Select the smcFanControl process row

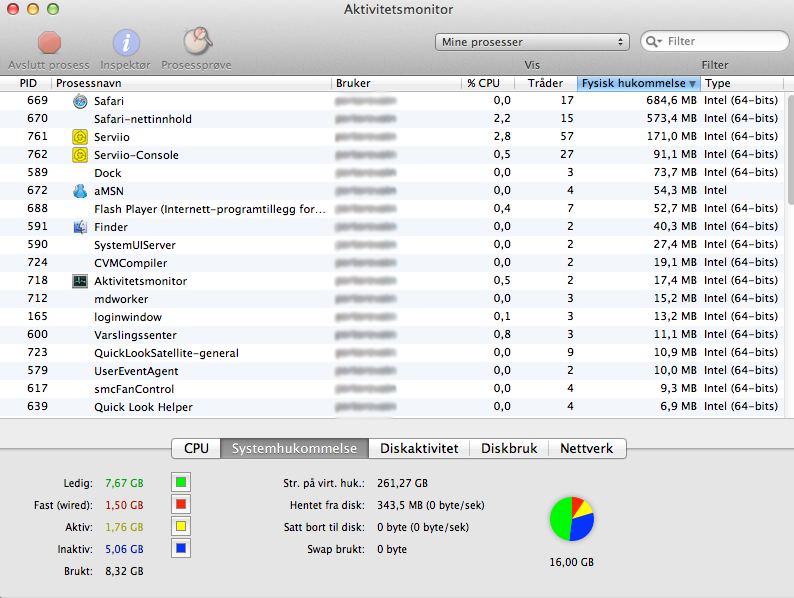[x=392, y=389]
